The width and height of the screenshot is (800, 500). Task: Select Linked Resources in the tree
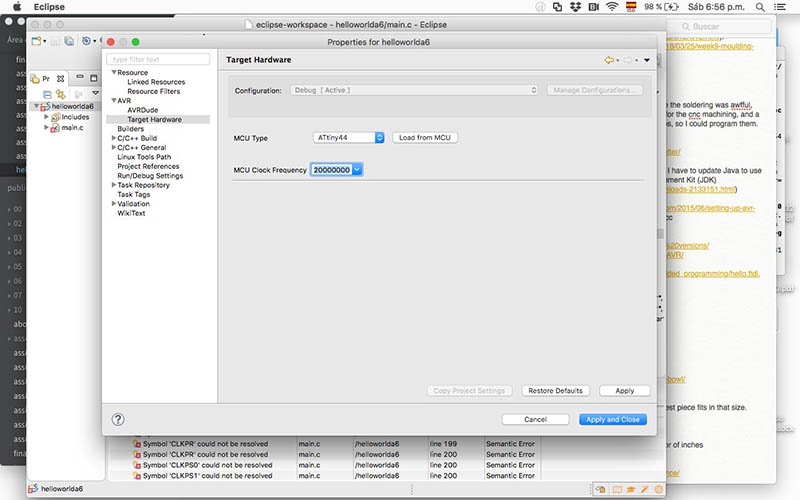[156, 82]
